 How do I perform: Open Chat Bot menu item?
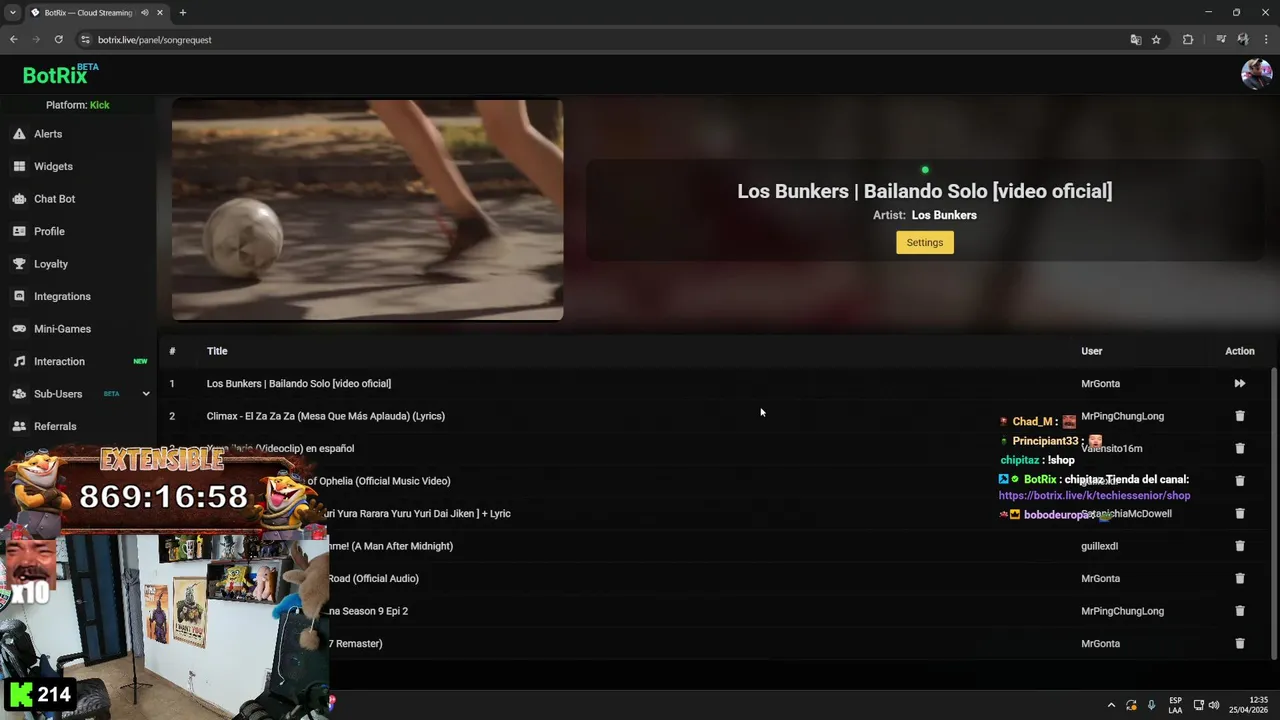54,199
